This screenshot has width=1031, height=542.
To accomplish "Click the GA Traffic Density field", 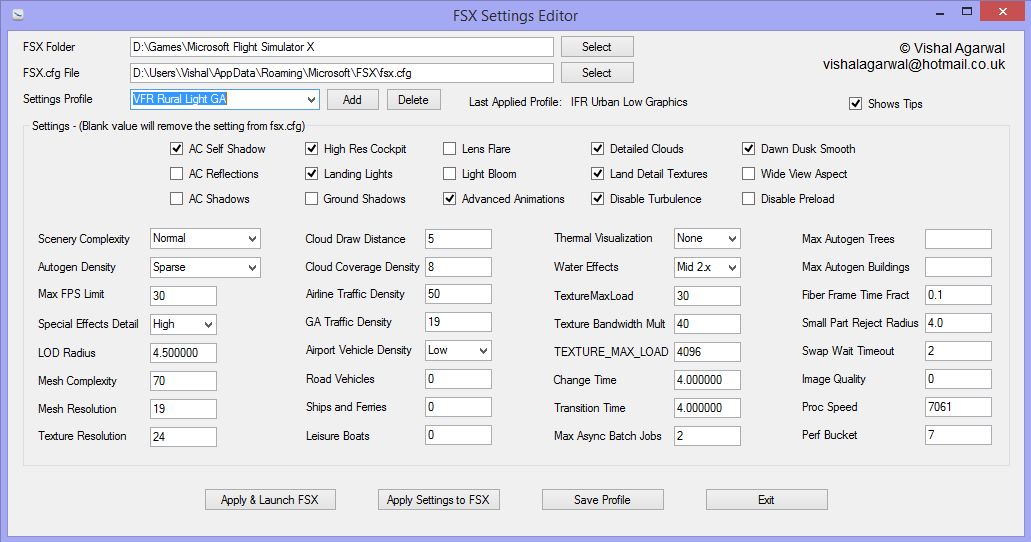I will click(458, 322).
